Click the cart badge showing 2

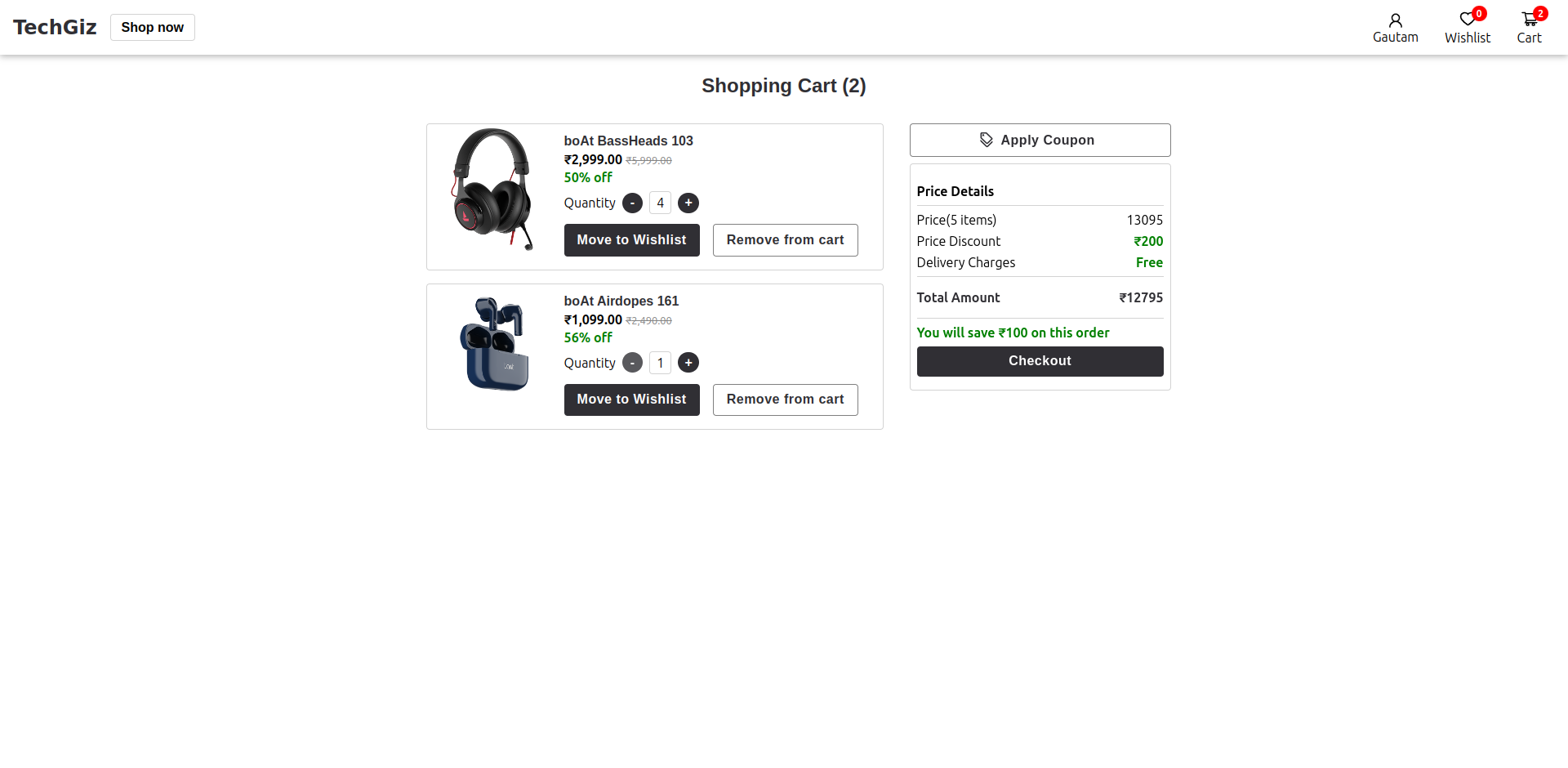tap(1541, 13)
